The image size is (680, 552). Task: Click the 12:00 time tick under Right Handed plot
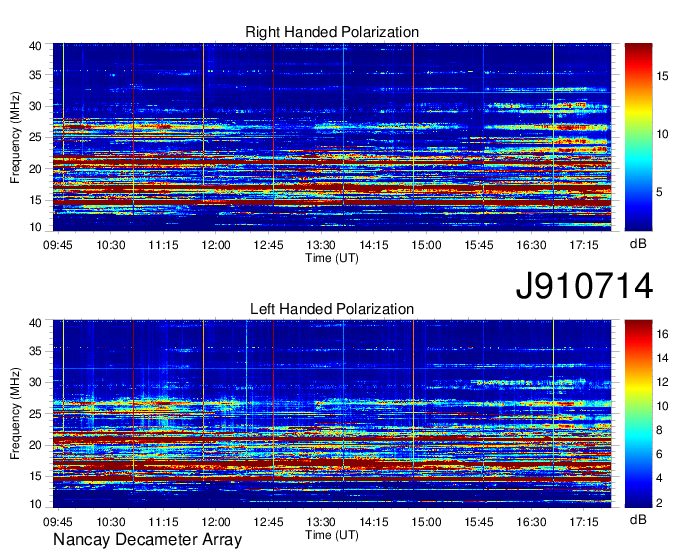(216, 245)
